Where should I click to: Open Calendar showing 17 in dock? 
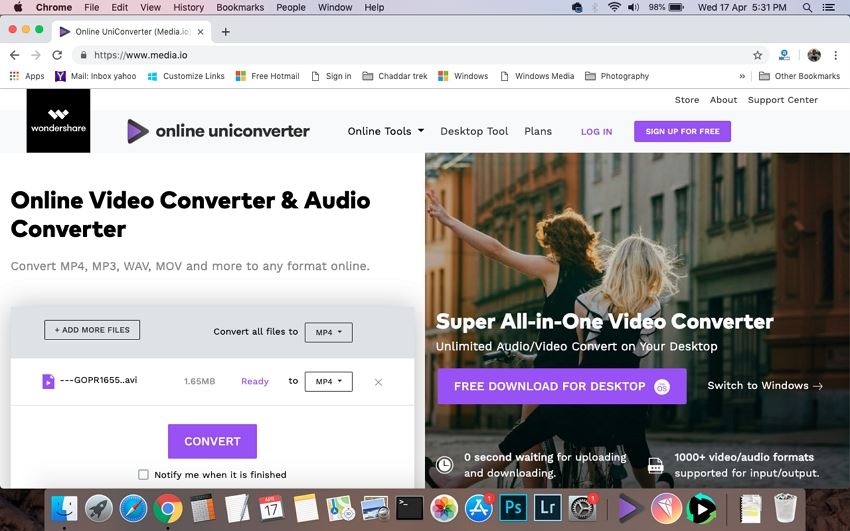[x=271, y=508]
